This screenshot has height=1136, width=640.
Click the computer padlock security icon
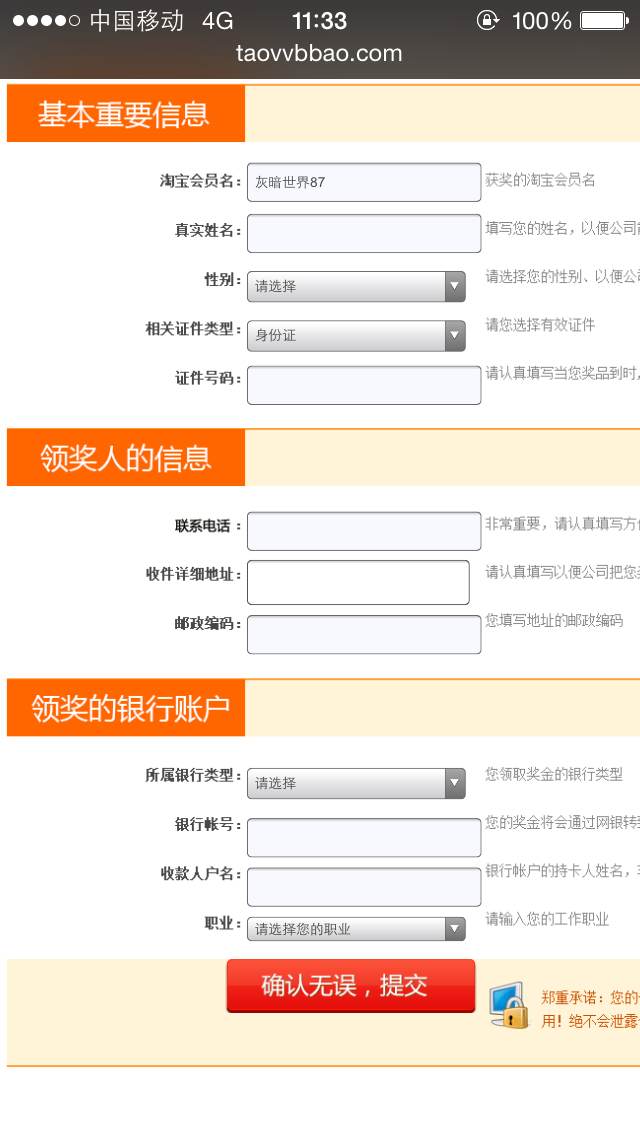coord(510,1004)
